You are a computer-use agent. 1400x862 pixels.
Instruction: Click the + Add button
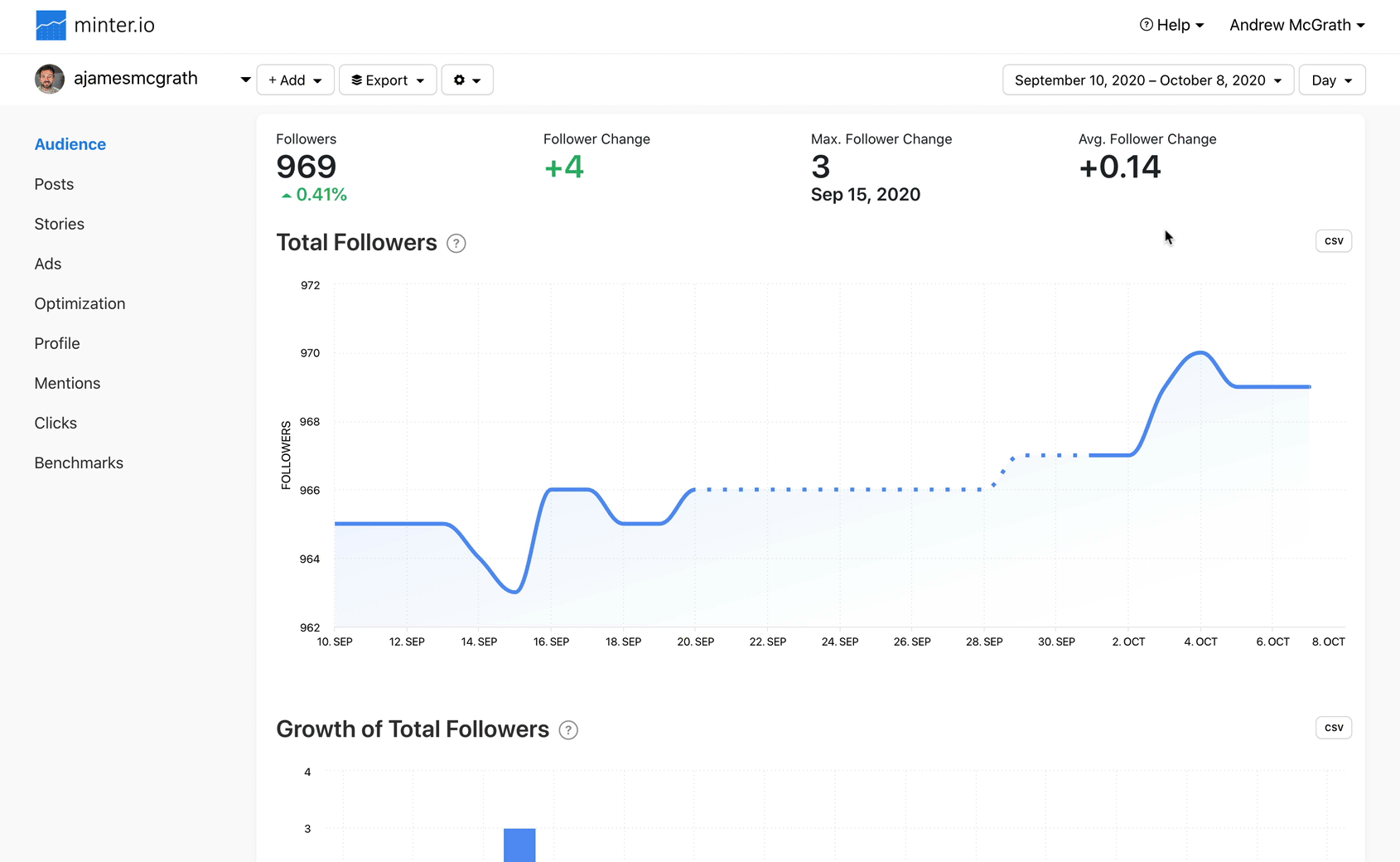pyautogui.click(x=295, y=80)
